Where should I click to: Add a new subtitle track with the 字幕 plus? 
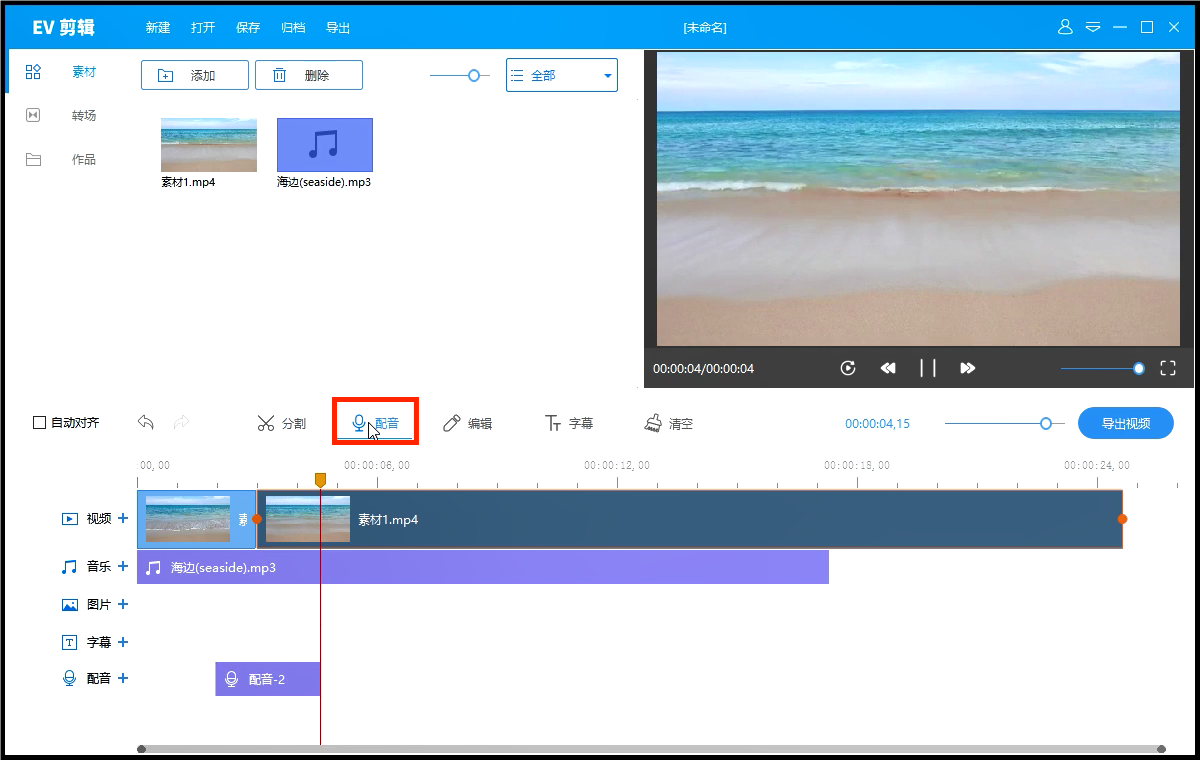click(x=122, y=641)
